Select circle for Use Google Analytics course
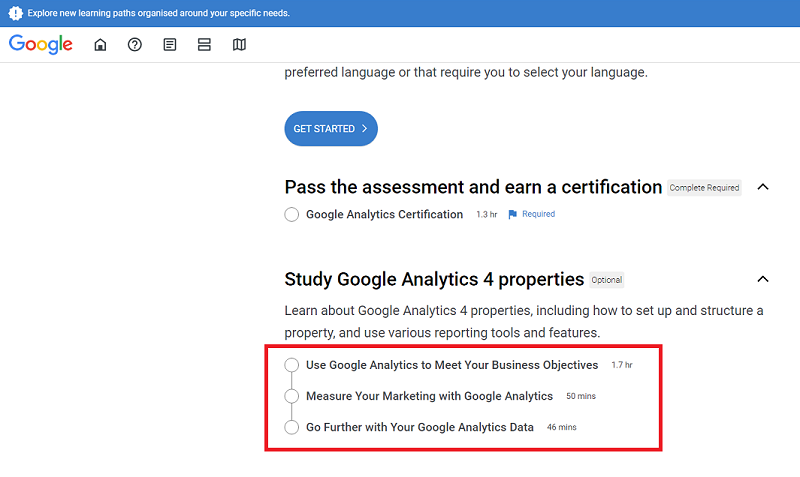This screenshot has width=800, height=477. tap(292, 365)
